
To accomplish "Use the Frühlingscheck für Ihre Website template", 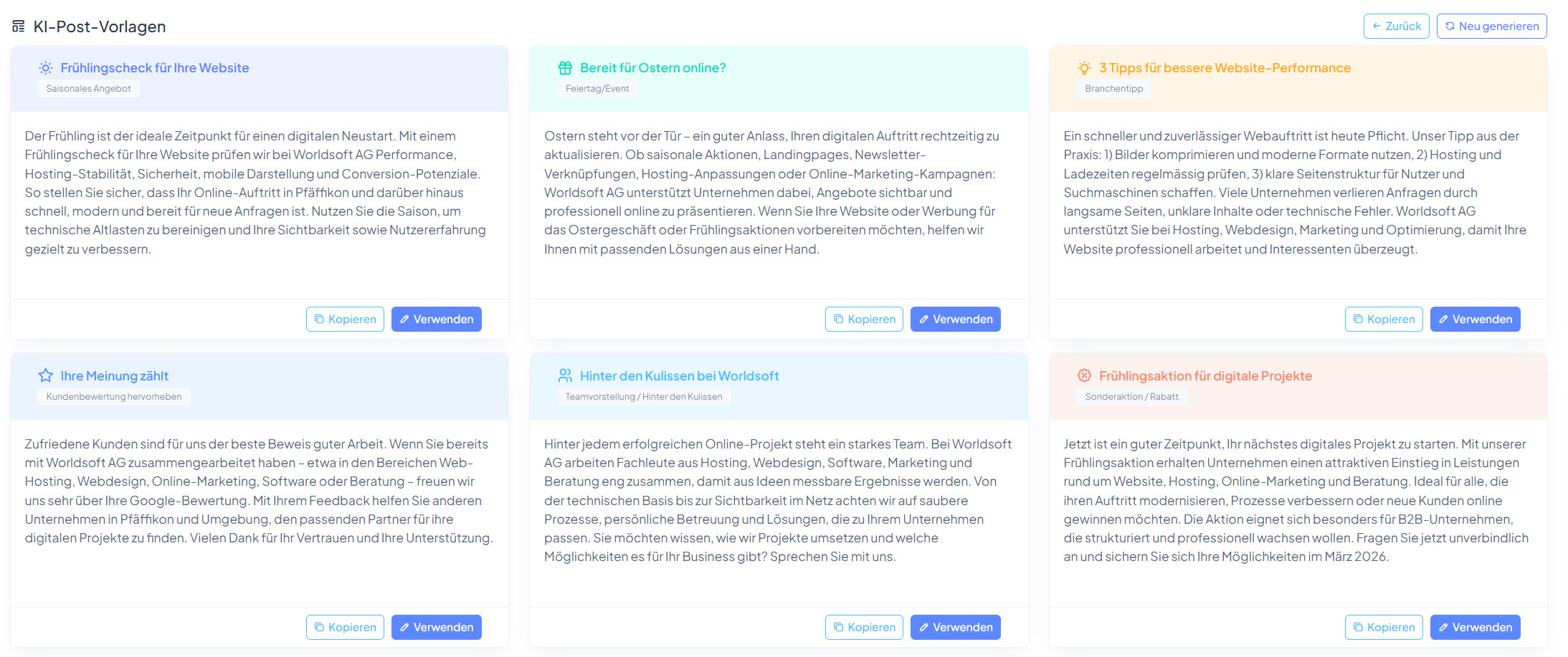I will (x=436, y=320).
